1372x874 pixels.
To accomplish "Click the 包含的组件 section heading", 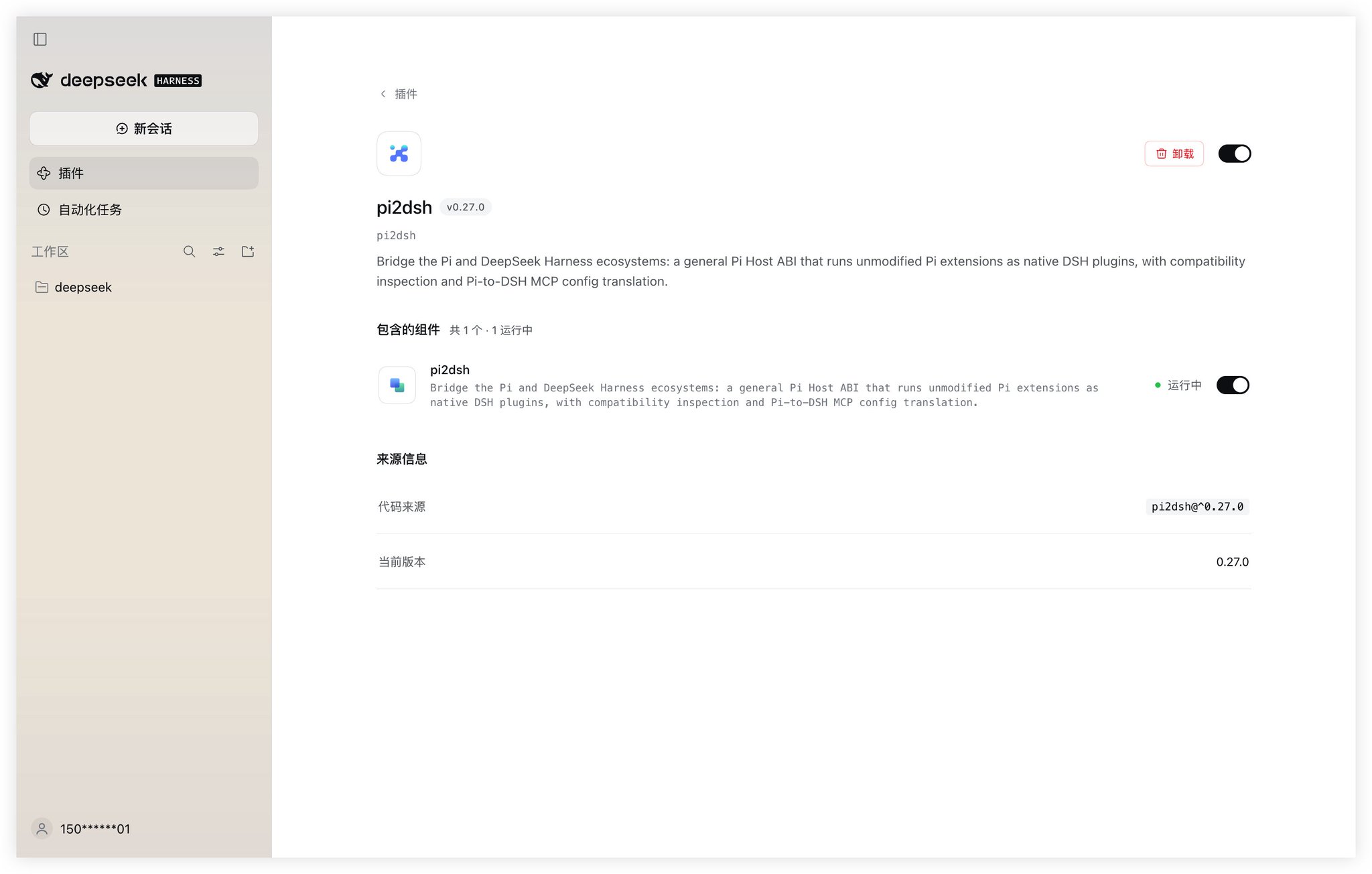I will coord(408,330).
